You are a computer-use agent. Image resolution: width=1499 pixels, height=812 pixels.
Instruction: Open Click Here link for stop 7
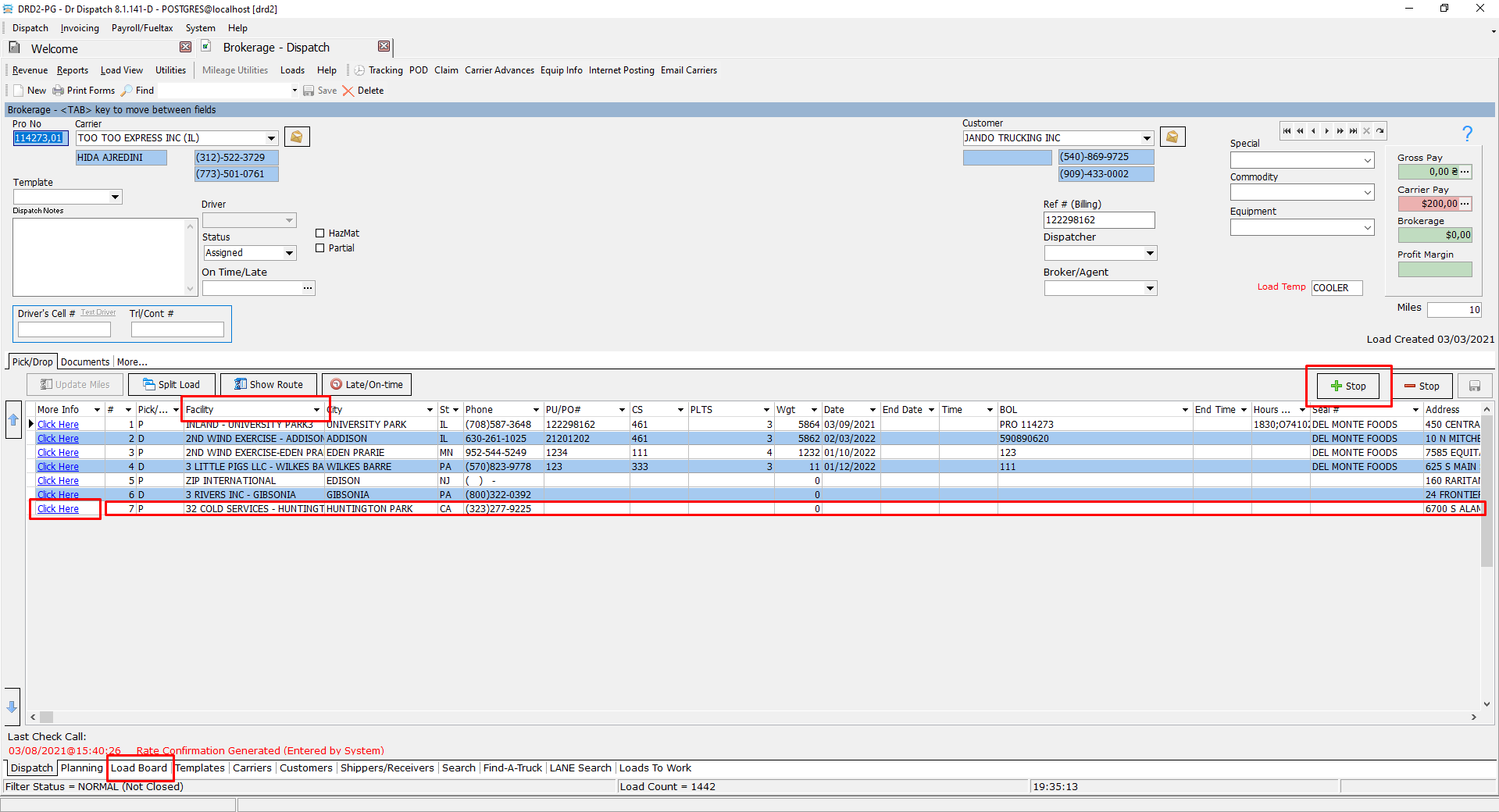point(58,509)
